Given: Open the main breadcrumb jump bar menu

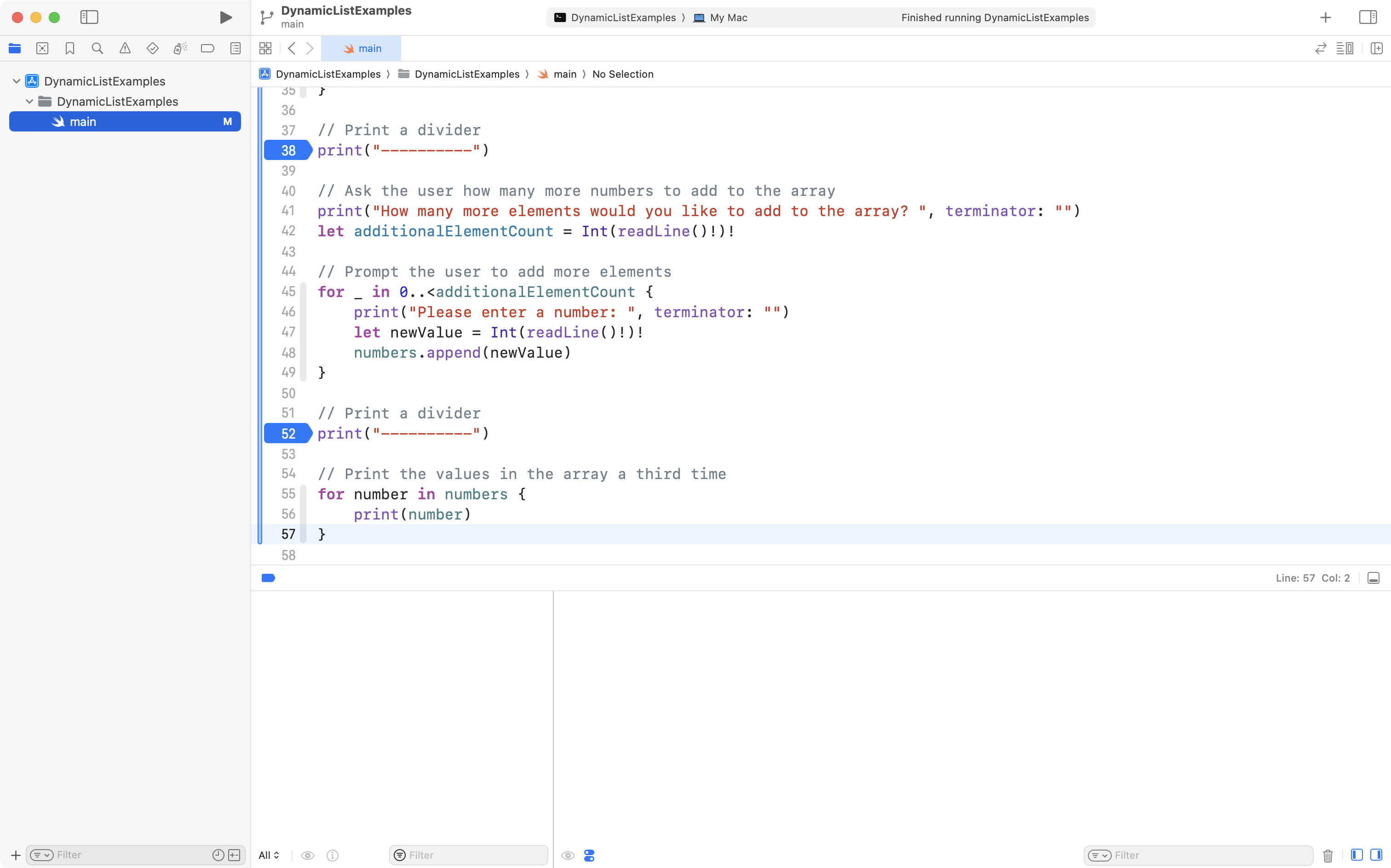Looking at the screenshot, I should pyautogui.click(x=564, y=74).
